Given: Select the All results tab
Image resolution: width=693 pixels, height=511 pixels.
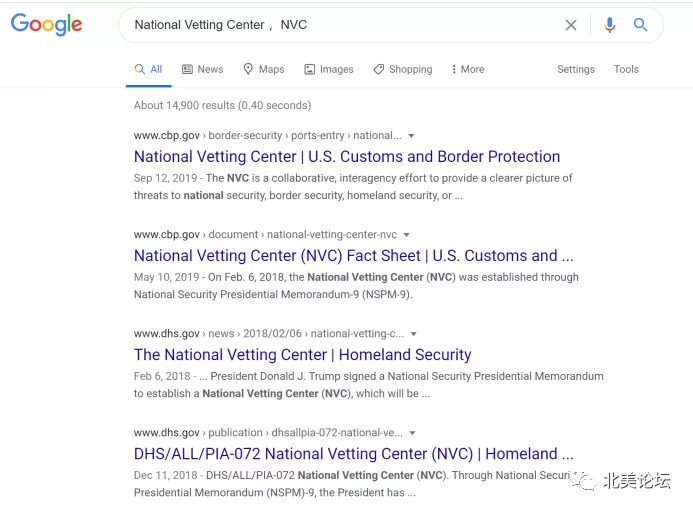Looking at the screenshot, I should click(148, 69).
